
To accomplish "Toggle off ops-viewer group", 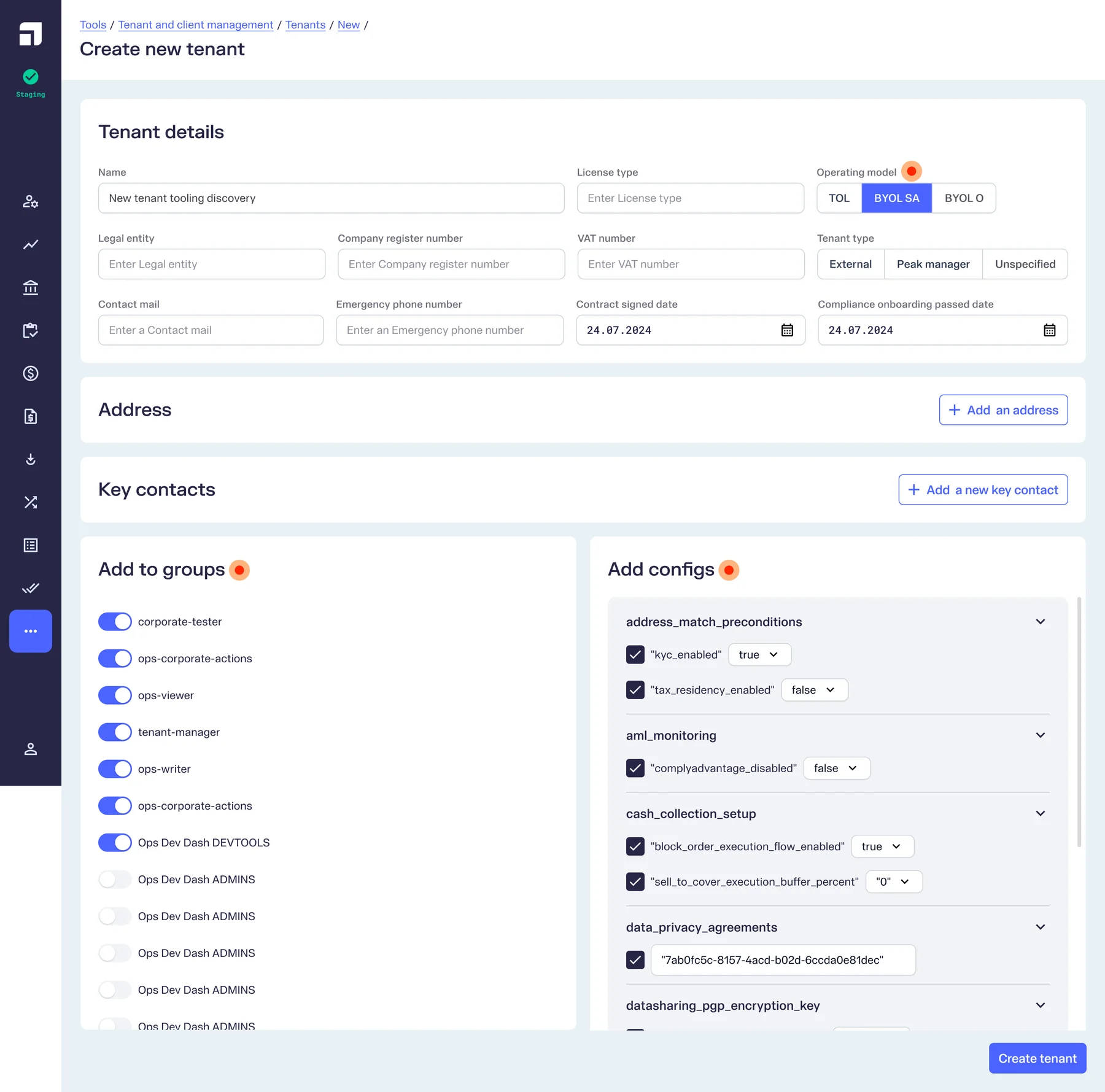I will [x=115, y=695].
